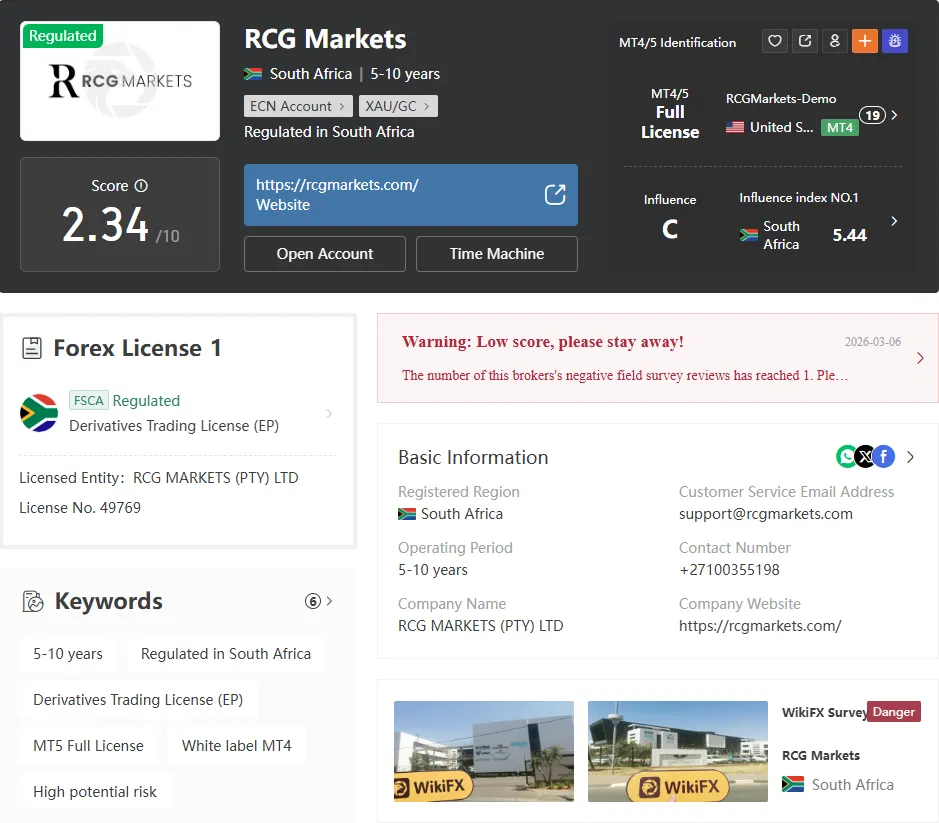Click the red Danger badge
Screen dimensions: 939x823
893,712
